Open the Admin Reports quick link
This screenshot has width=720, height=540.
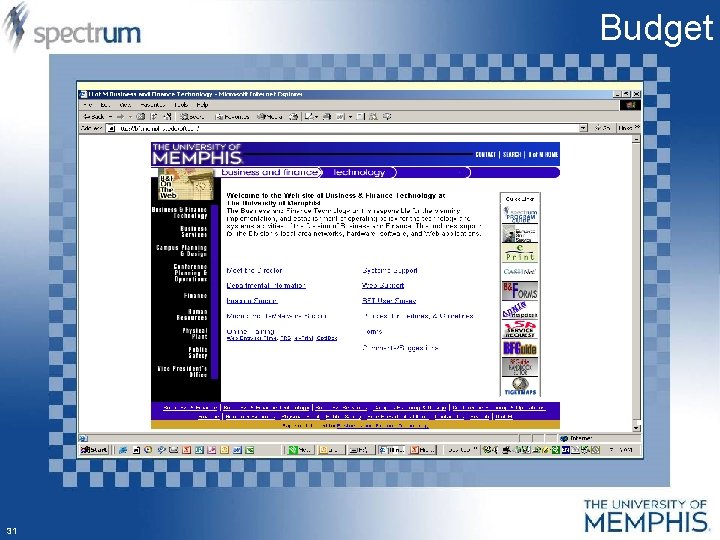tap(520, 310)
